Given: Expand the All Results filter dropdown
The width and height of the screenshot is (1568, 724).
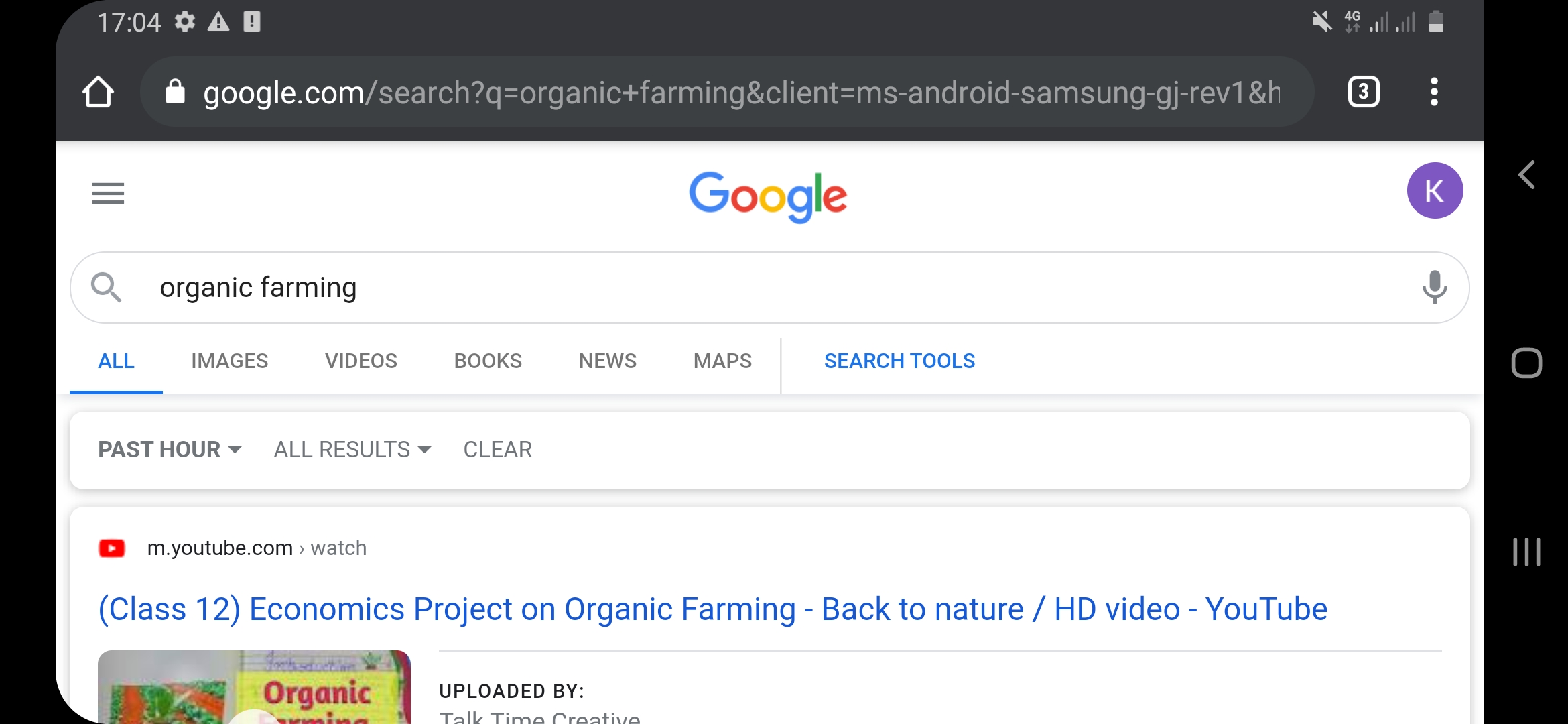Looking at the screenshot, I should (x=352, y=450).
